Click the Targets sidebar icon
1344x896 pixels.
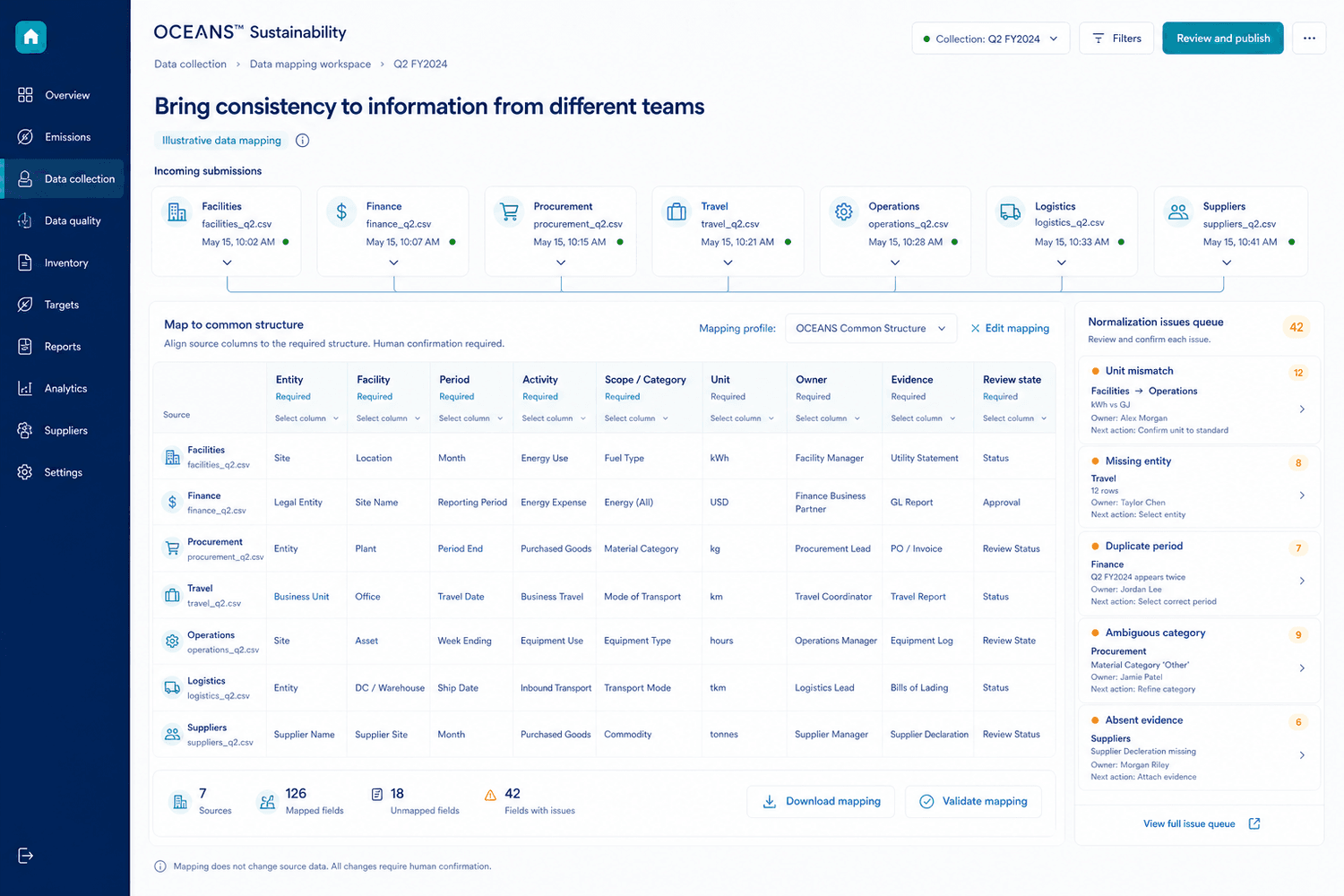25,305
